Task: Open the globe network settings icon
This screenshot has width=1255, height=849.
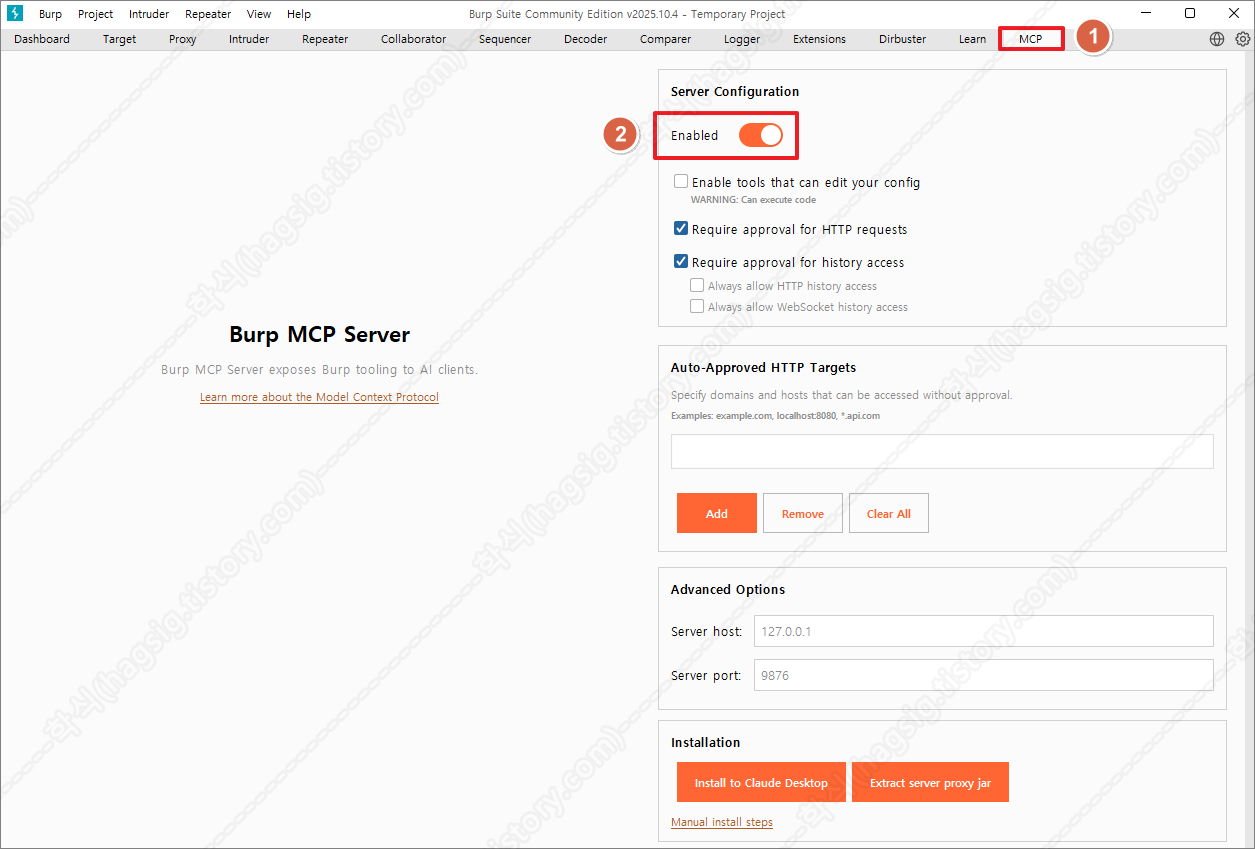Action: pos(1217,39)
